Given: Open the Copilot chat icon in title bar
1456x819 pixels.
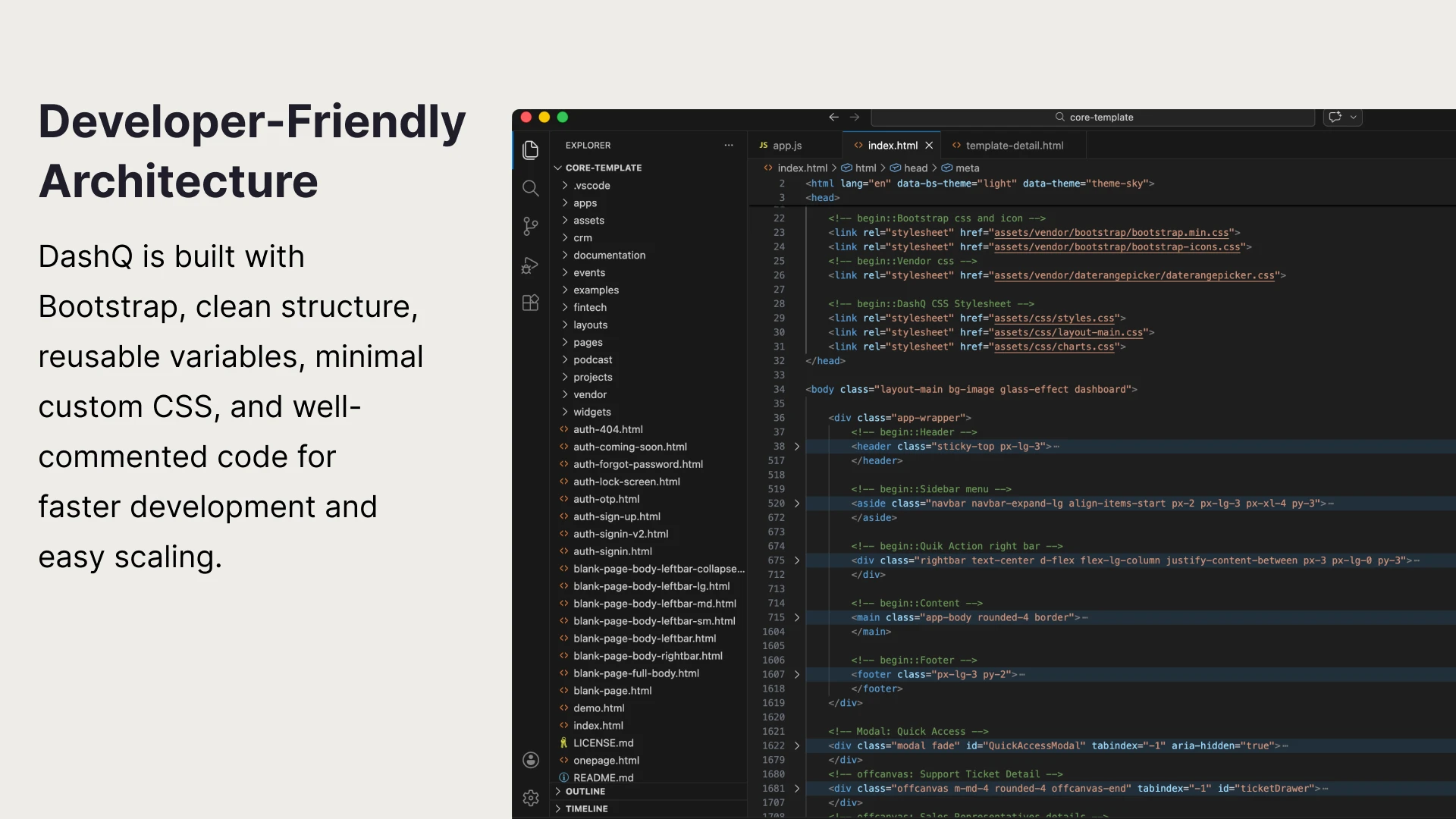Looking at the screenshot, I should (1335, 117).
